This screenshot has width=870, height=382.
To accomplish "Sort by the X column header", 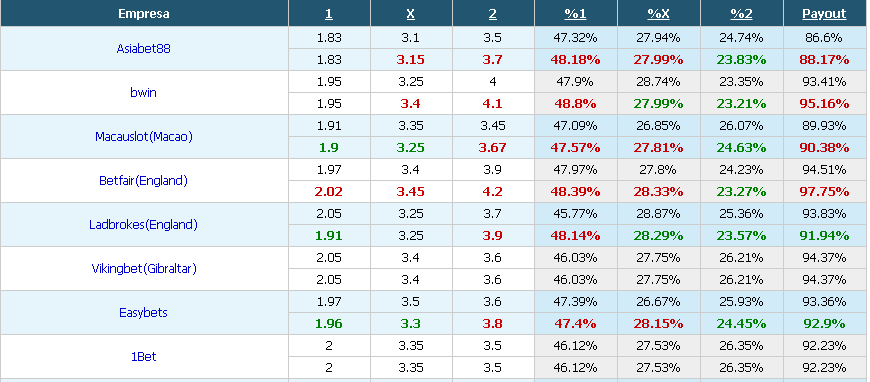I will pyautogui.click(x=411, y=14).
